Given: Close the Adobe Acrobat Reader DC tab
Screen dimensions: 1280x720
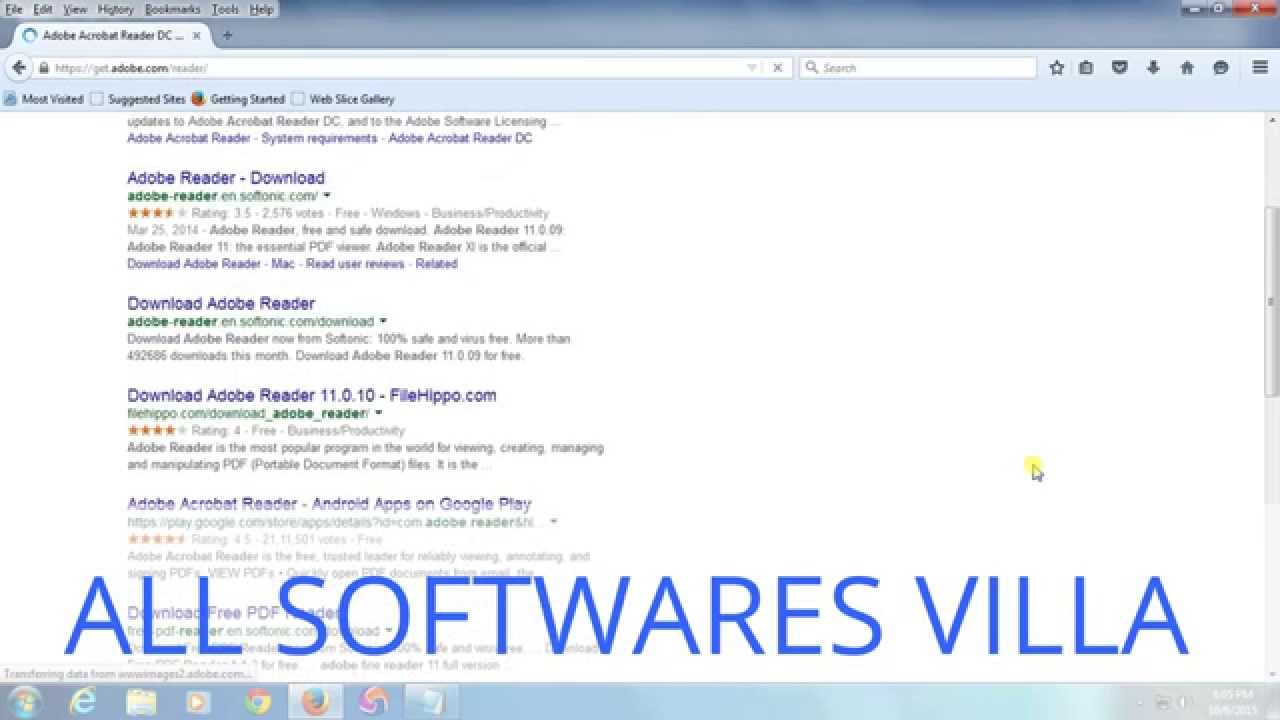Looking at the screenshot, I should (x=197, y=35).
